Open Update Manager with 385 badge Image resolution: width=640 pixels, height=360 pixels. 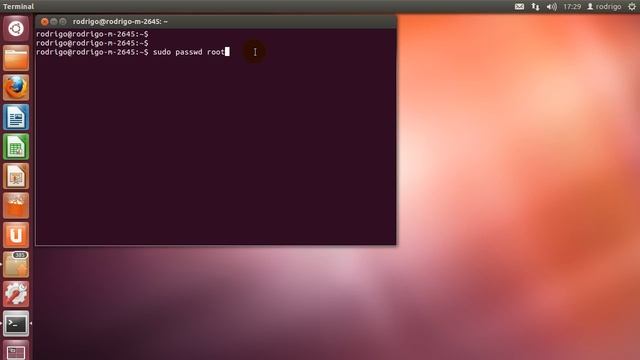(16, 265)
